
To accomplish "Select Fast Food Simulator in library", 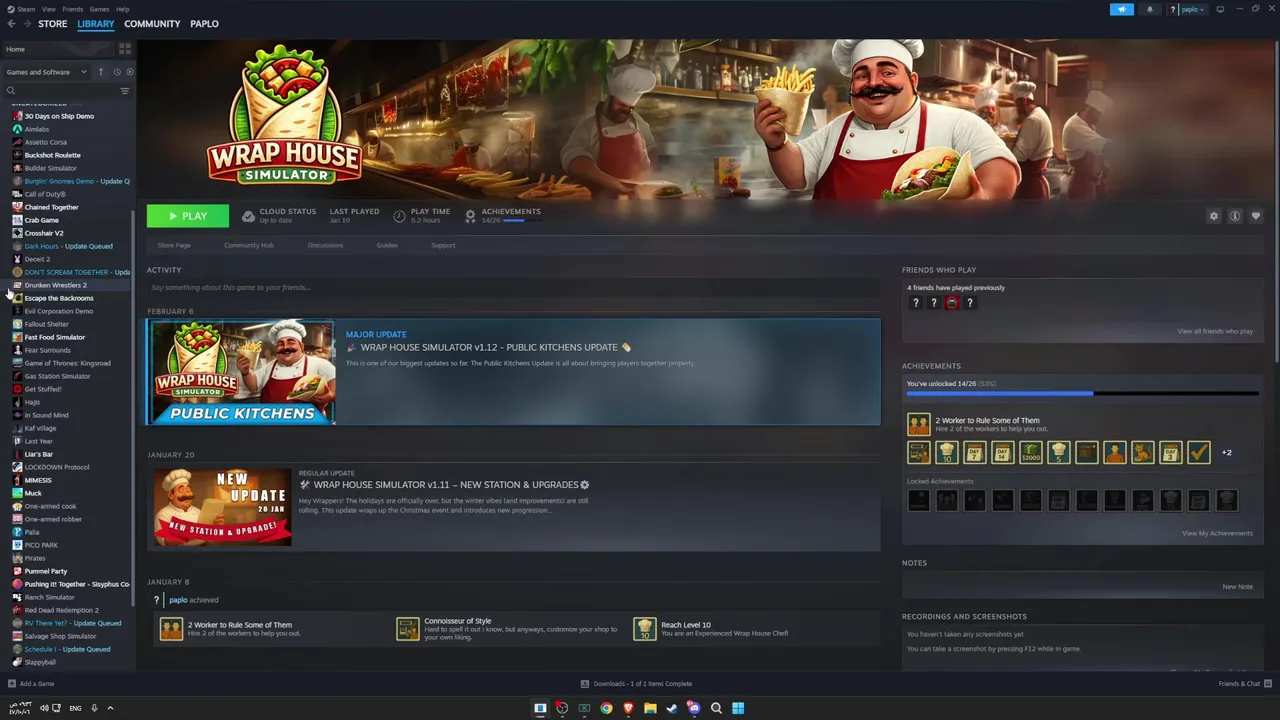I will point(54,337).
